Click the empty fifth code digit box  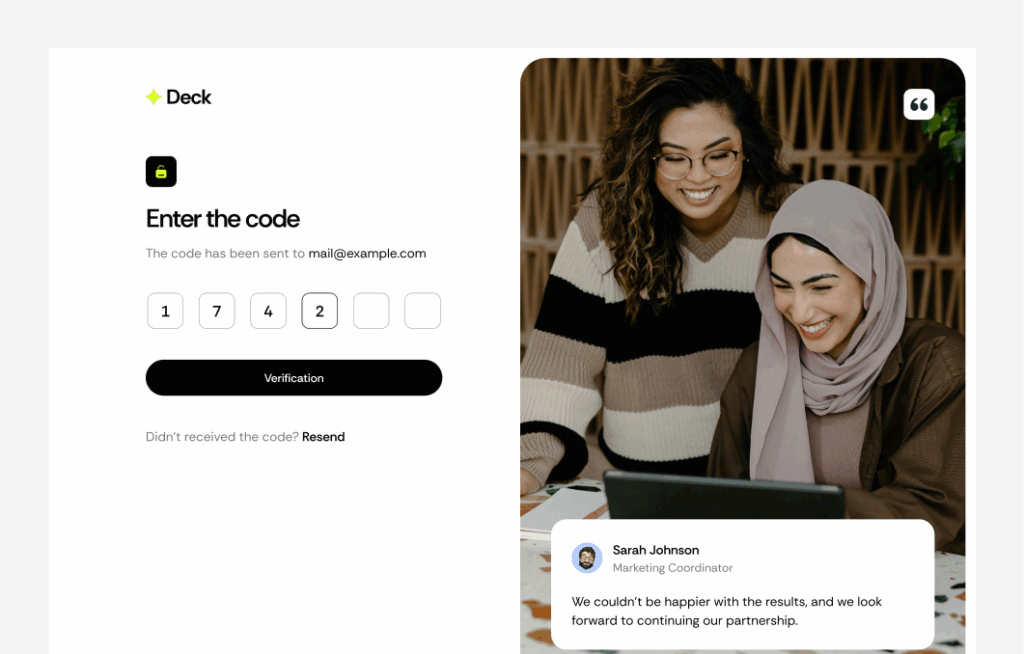(x=371, y=311)
